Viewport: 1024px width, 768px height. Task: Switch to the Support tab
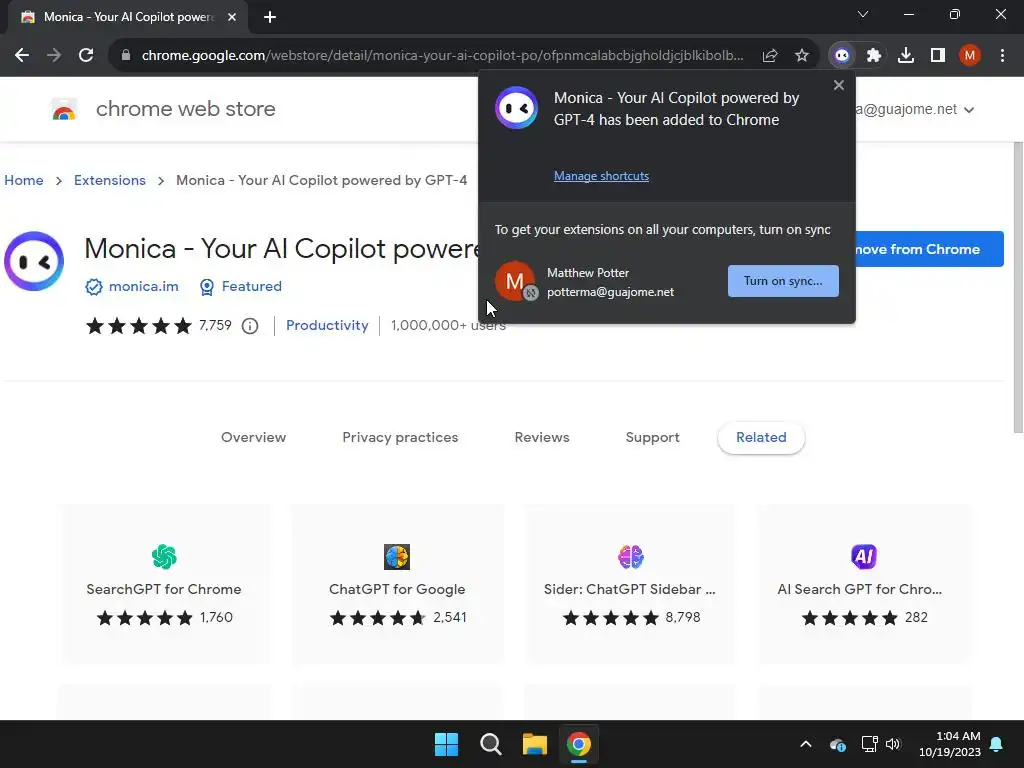652,438
